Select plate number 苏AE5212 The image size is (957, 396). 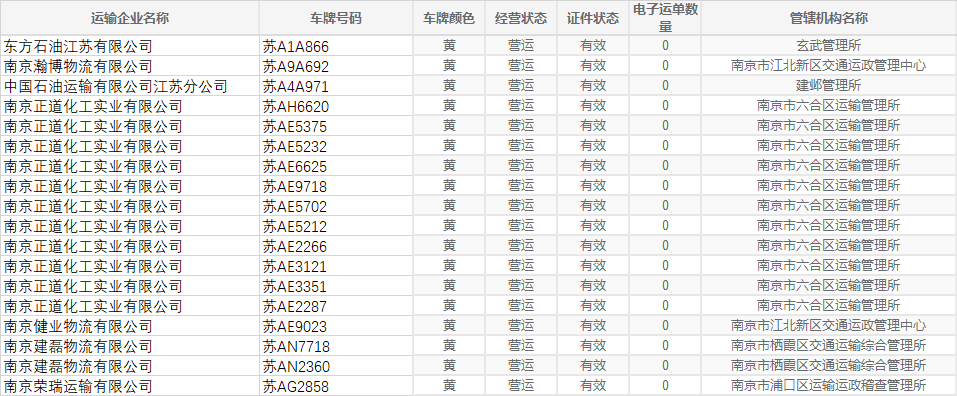coord(336,226)
